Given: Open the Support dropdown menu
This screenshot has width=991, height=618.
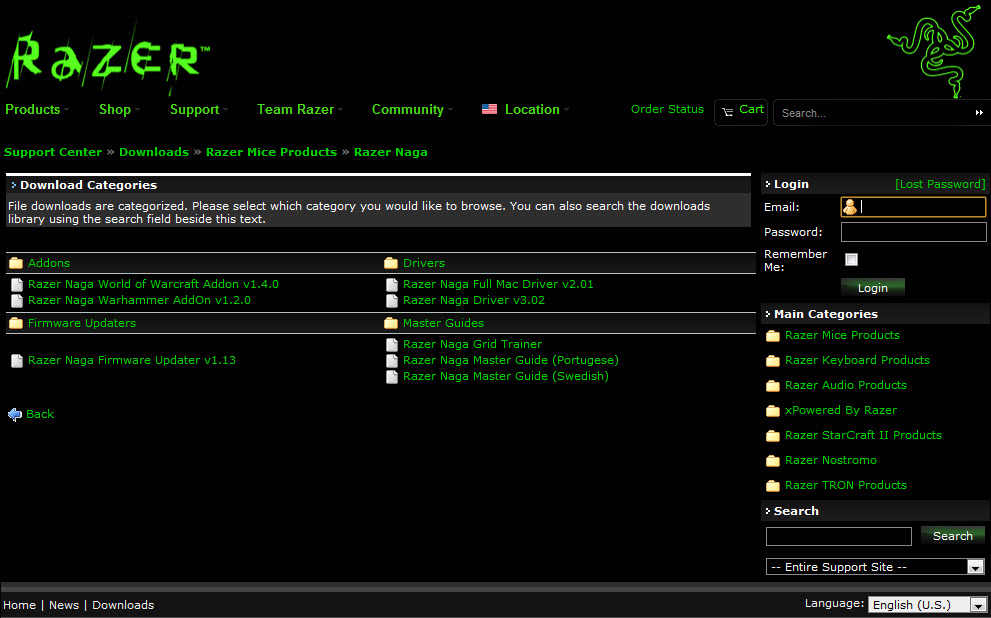Looking at the screenshot, I should point(198,109).
